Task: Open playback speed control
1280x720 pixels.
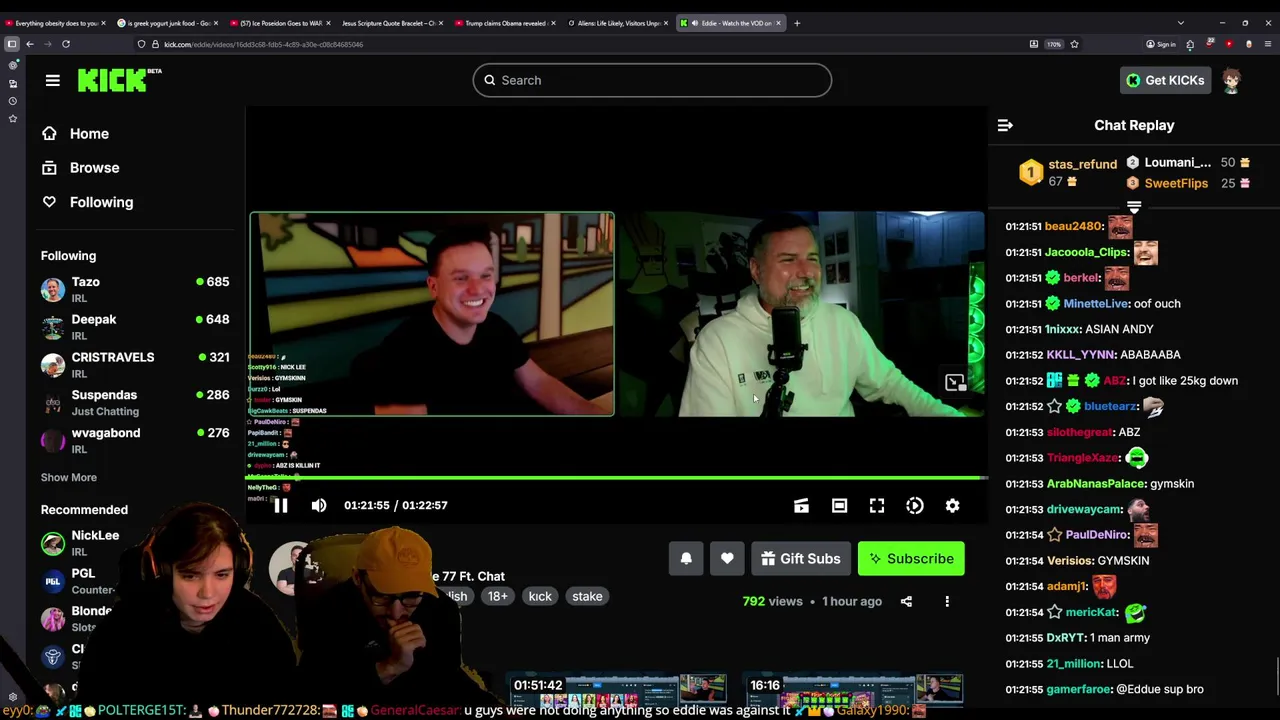Action: (x=915, y=506)
